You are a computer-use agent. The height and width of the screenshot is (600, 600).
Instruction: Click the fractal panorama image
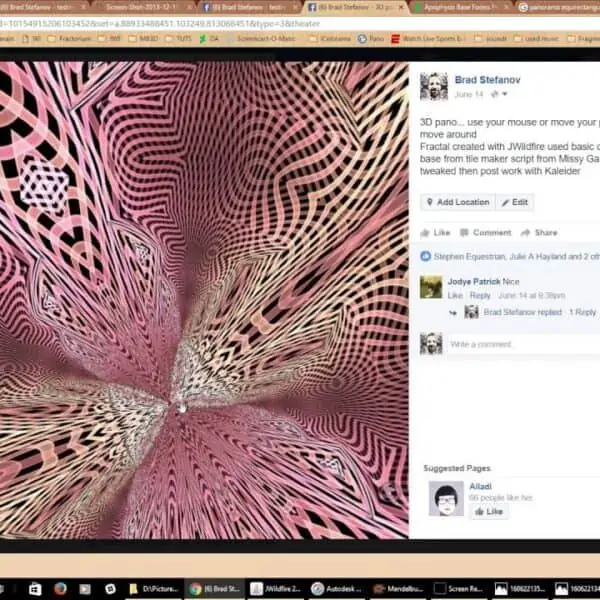click(x=204, y=300)
